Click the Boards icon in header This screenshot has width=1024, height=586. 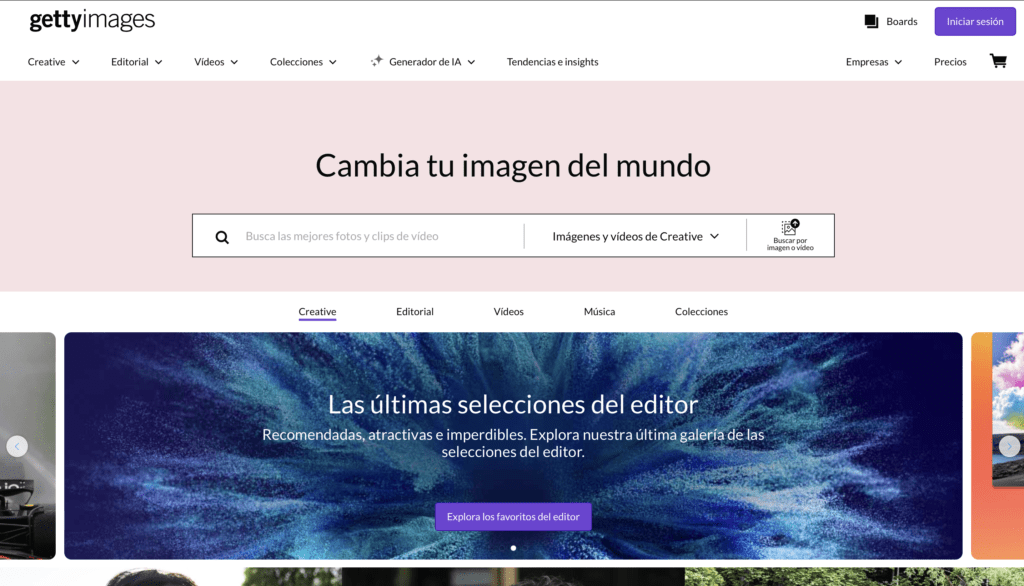[x=871, y=21]
